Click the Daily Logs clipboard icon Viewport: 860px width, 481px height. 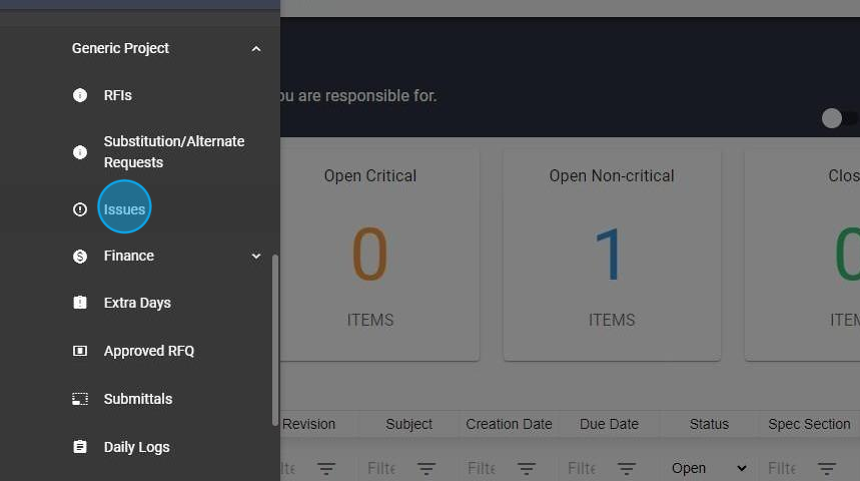[x=80, y=447]
